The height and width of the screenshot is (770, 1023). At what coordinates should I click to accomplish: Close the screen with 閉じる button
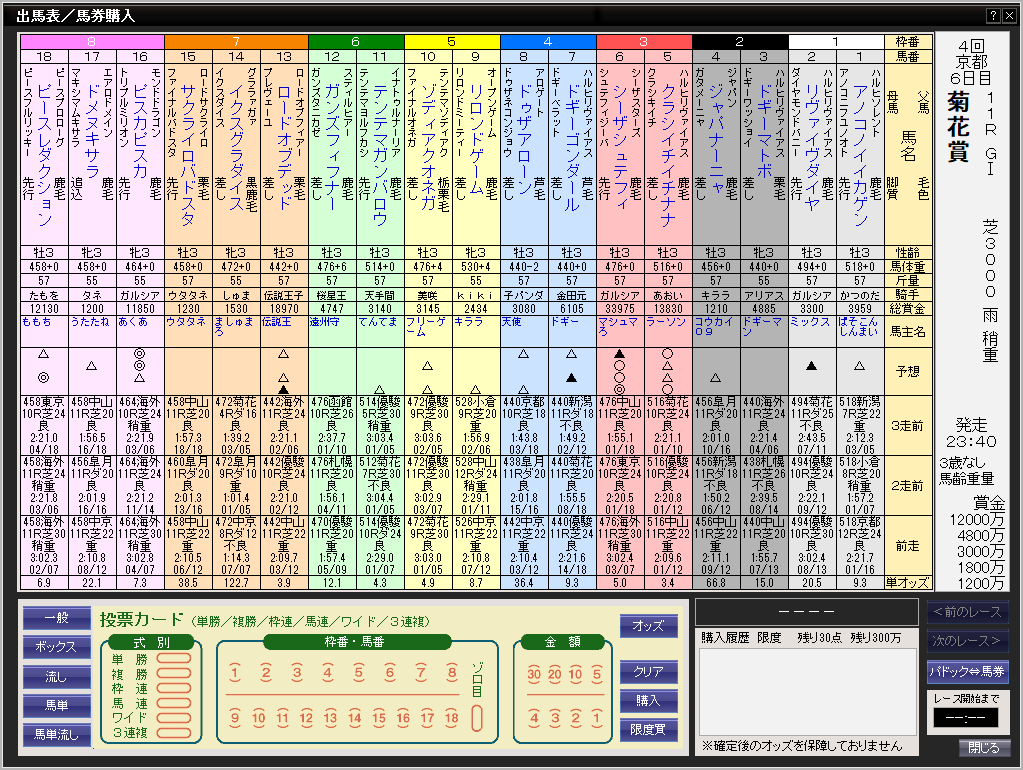pyautogui.click(x=984, y=748)
